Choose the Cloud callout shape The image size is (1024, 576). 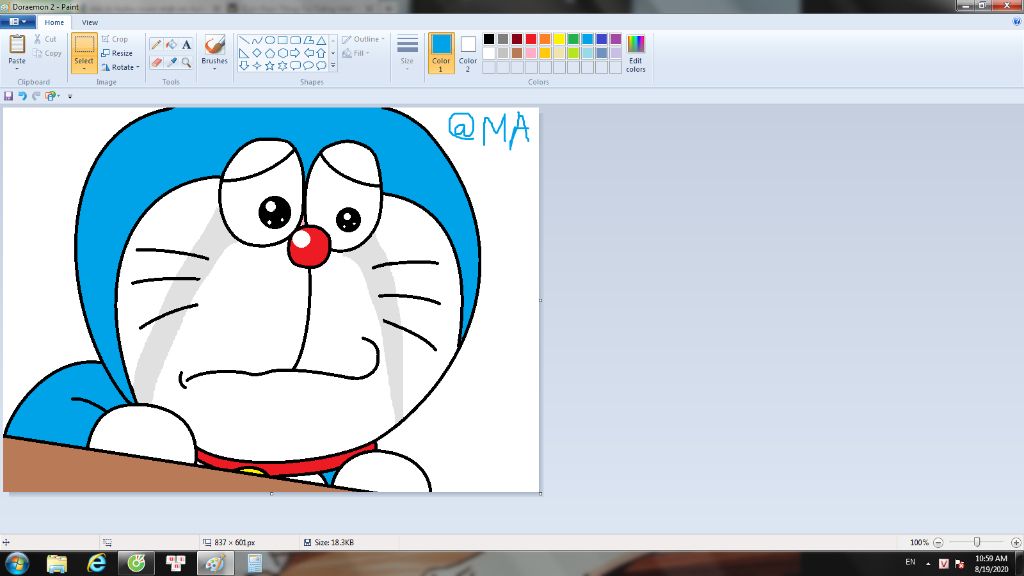(321, 65)
